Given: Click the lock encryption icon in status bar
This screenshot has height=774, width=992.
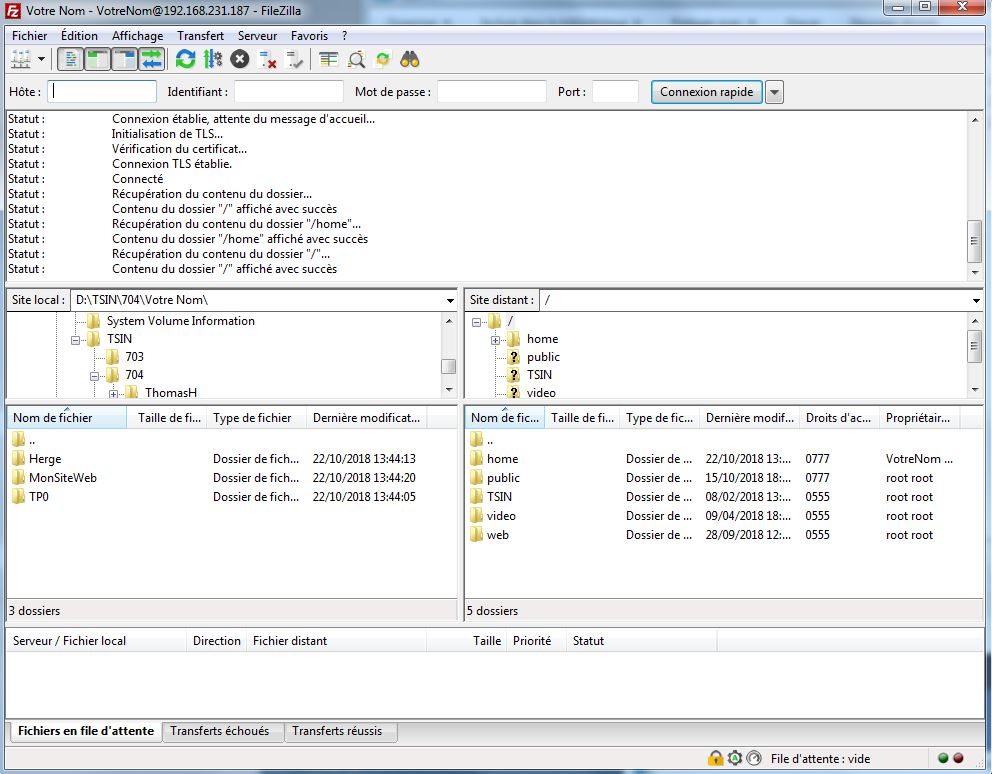Looking at the screenshot, I should (x=715, y=758).
